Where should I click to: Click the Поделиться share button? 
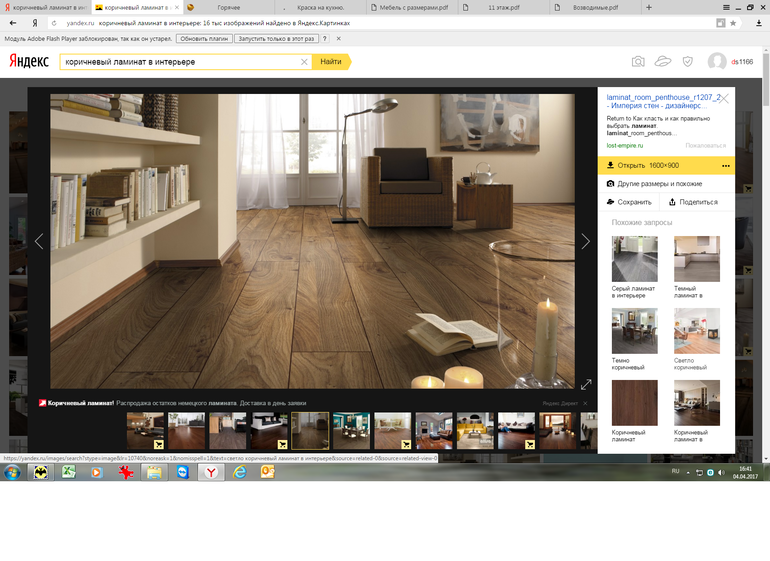[x=693, y=202]
